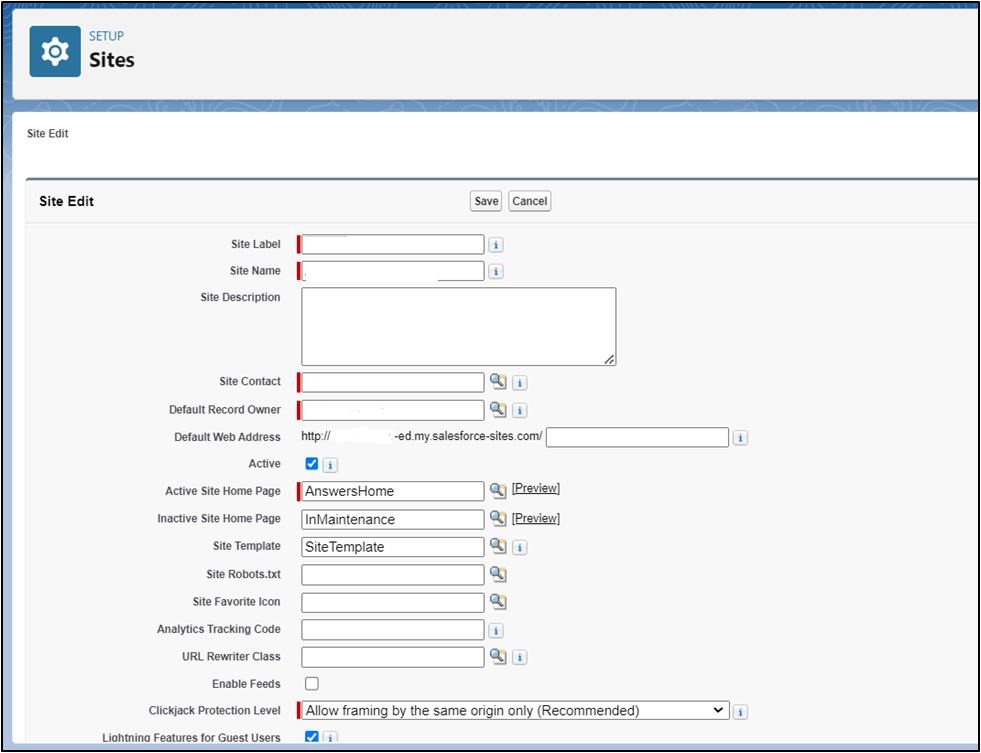Show info tooltip for Site Contact
Screen dimensions: 981x753
(x=519, y=383)
